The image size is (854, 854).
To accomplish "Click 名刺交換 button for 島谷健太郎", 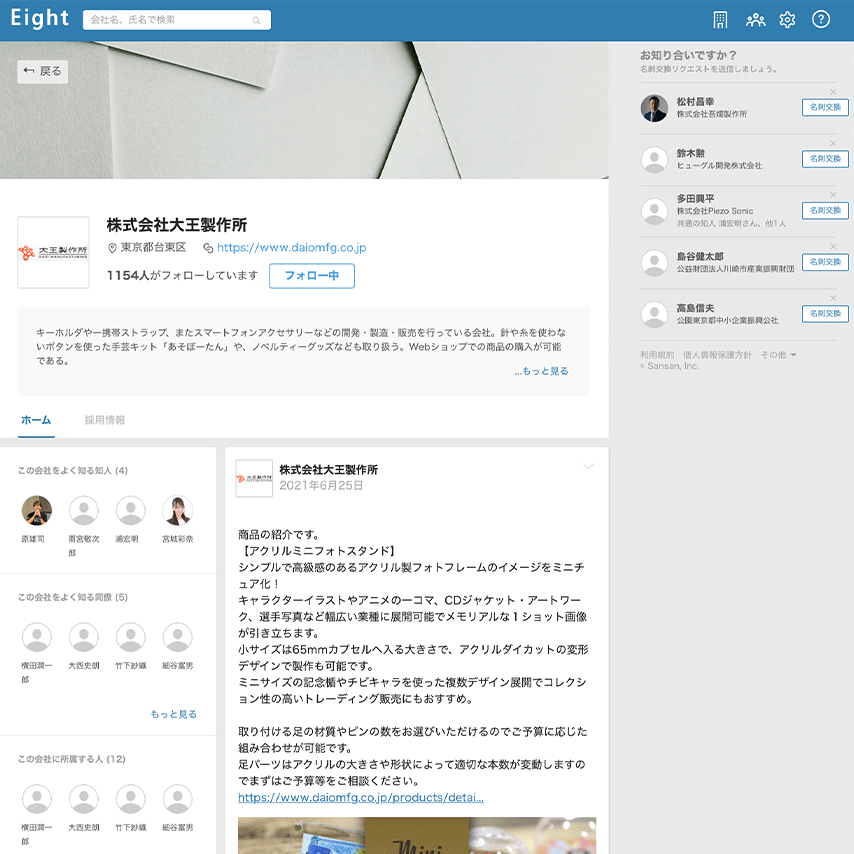I will click(825, 262).
